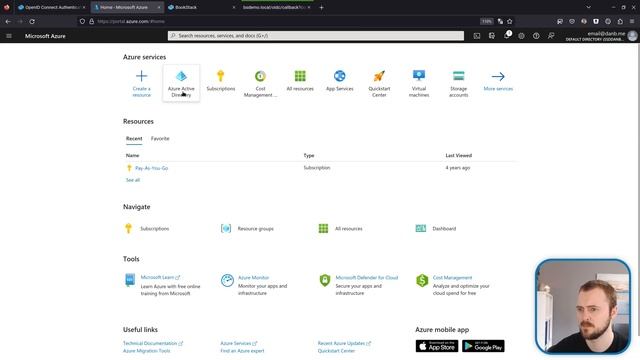Screen dimensions: 640x360
Task: Open Azure Active Directory service
Action: pyautogui.click(x=181, y=83)
